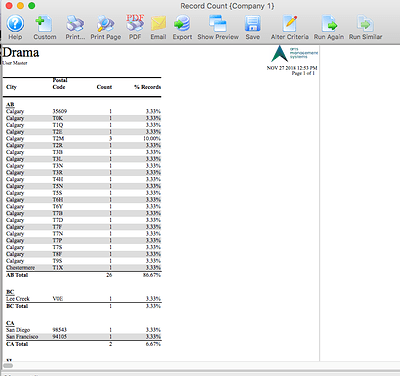Click postal code T6Y
The width and height of the screenshot is (400, 376).
pyautogui.click(x=58, y=206)
